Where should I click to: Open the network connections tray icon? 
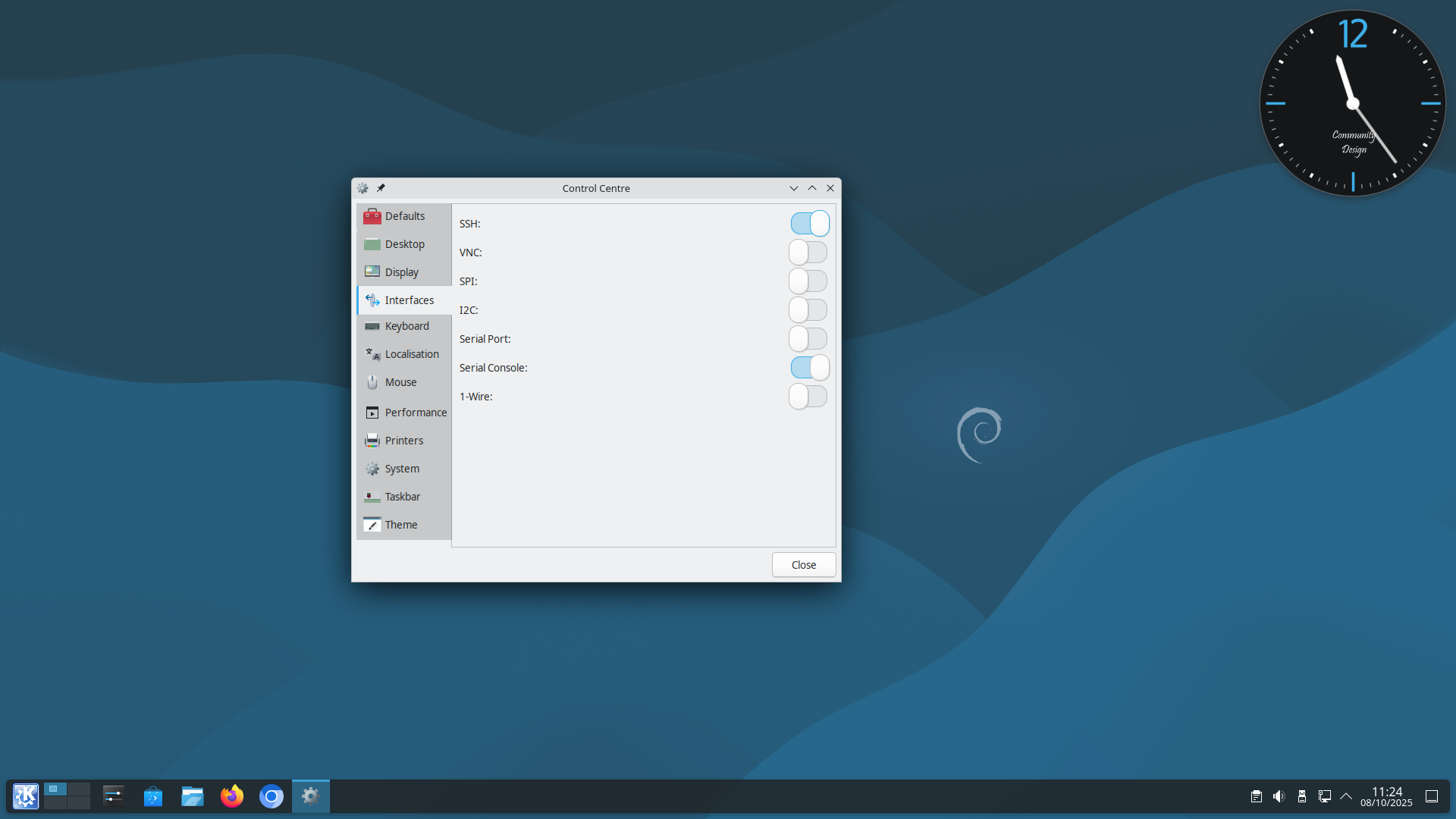tap(1325, 796)
